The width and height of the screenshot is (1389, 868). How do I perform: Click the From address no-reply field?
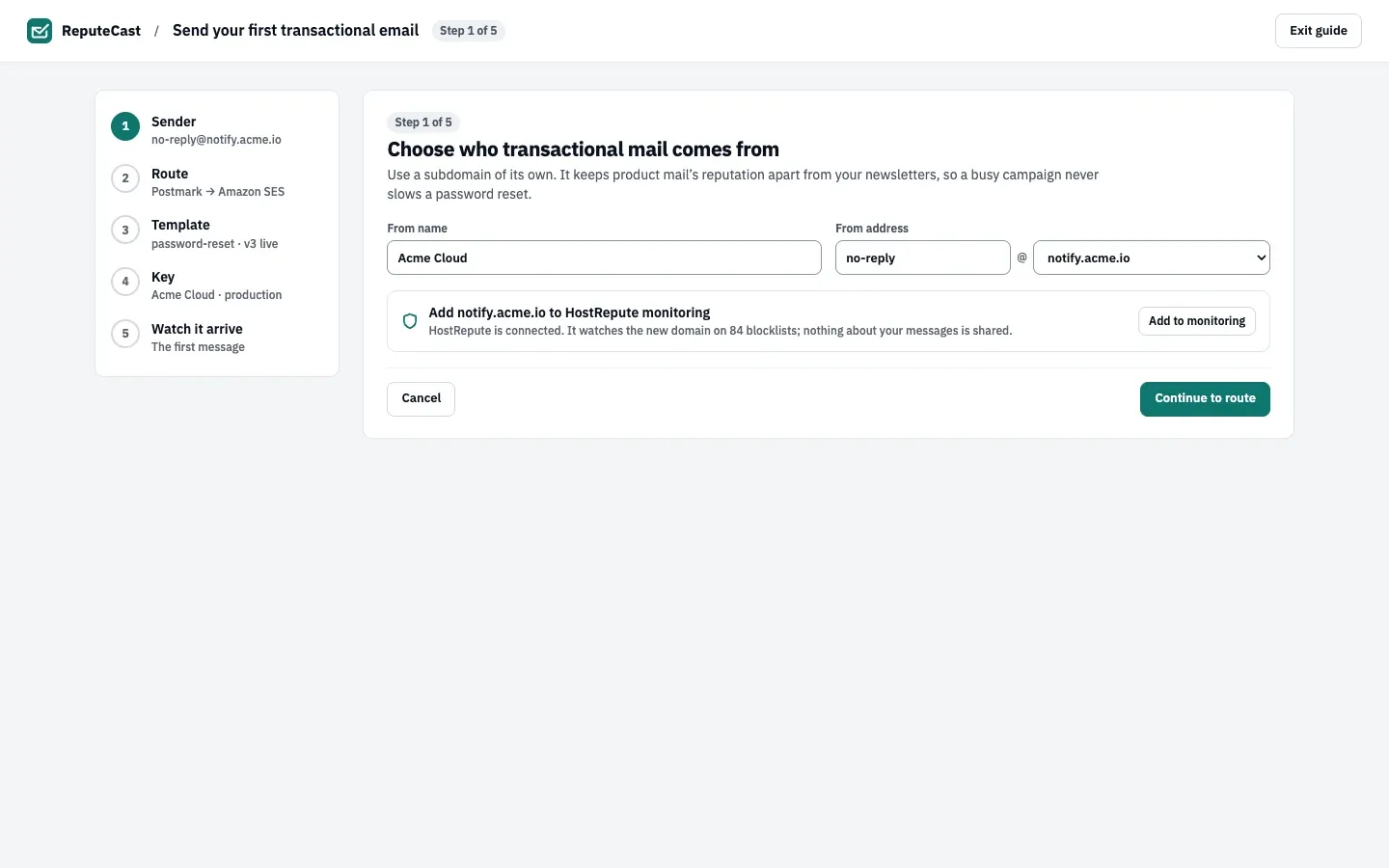(923, 258)
